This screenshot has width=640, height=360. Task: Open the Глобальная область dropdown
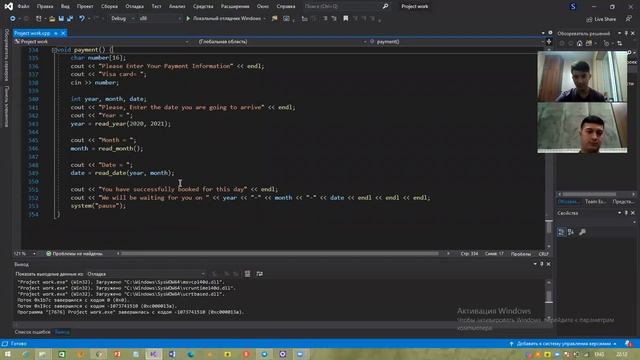point(282,42)
